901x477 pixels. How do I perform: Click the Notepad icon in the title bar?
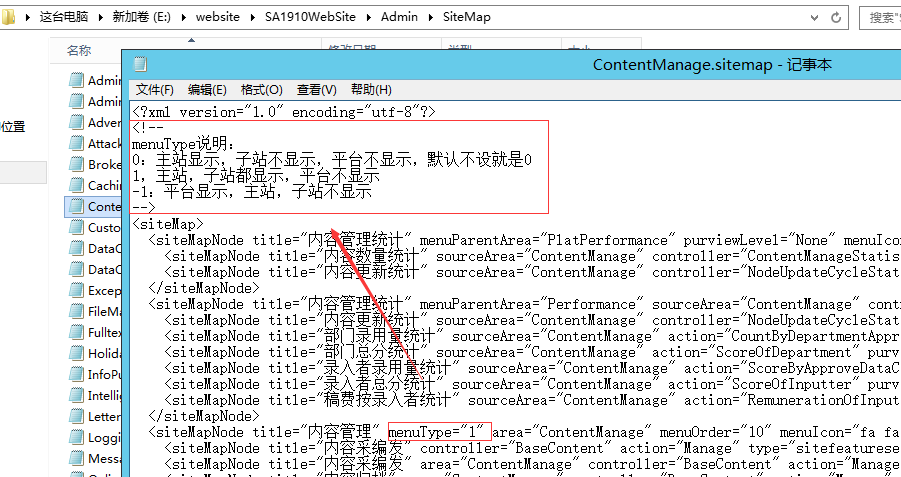coord(140,65)
